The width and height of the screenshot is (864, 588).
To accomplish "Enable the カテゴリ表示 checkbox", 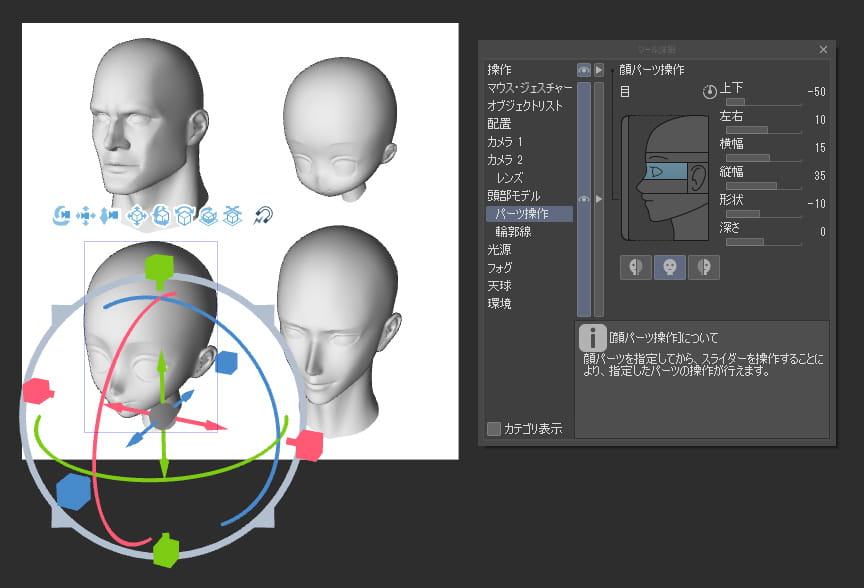I will coord(494,428).
